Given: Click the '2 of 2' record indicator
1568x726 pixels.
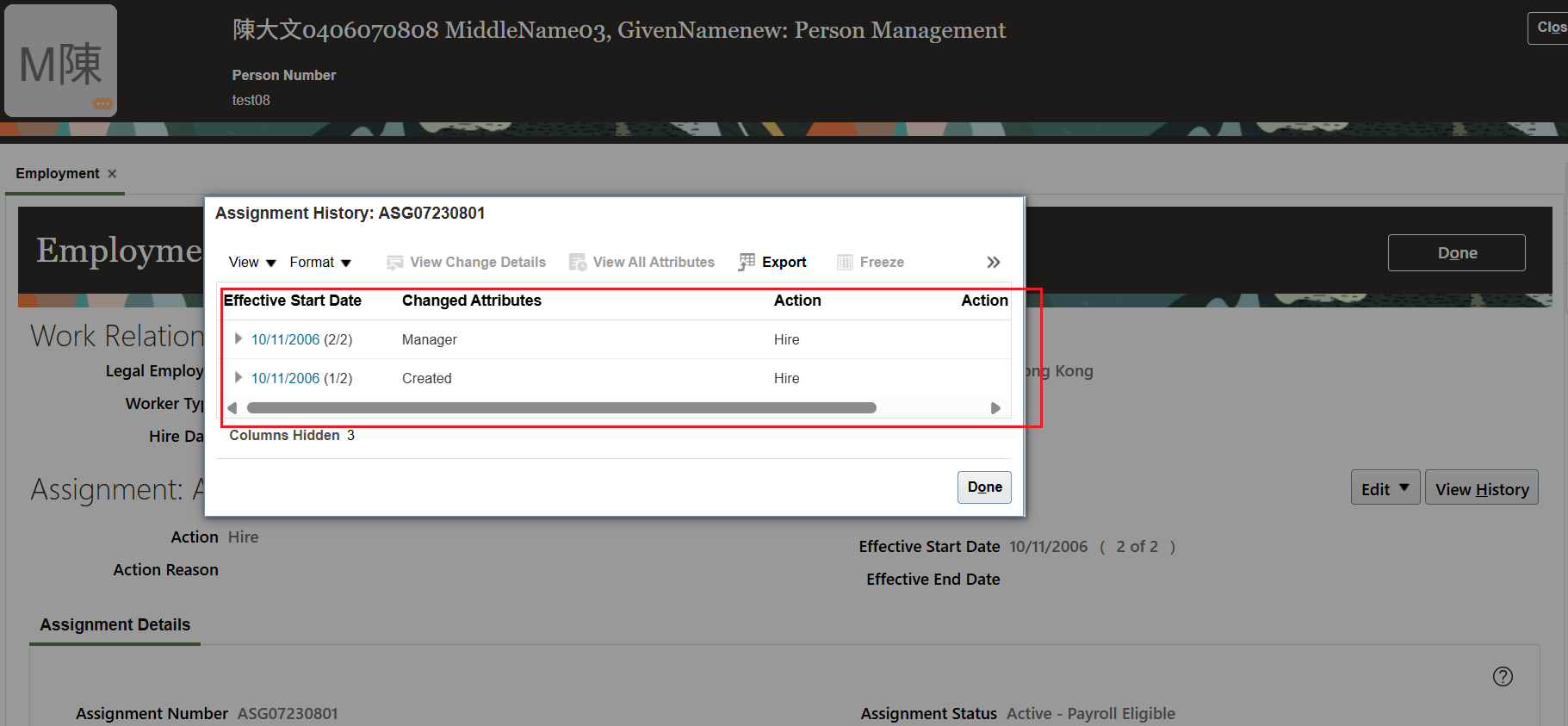Looking at the screenshot, I should [1137, 547].
